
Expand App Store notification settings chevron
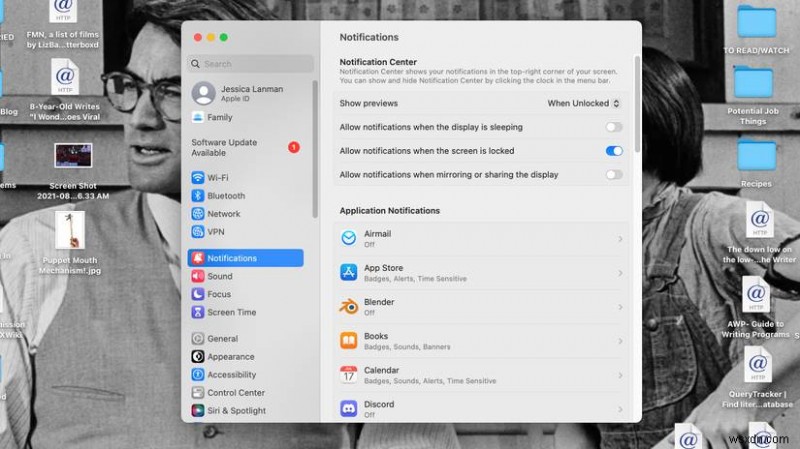click(620, 273)
